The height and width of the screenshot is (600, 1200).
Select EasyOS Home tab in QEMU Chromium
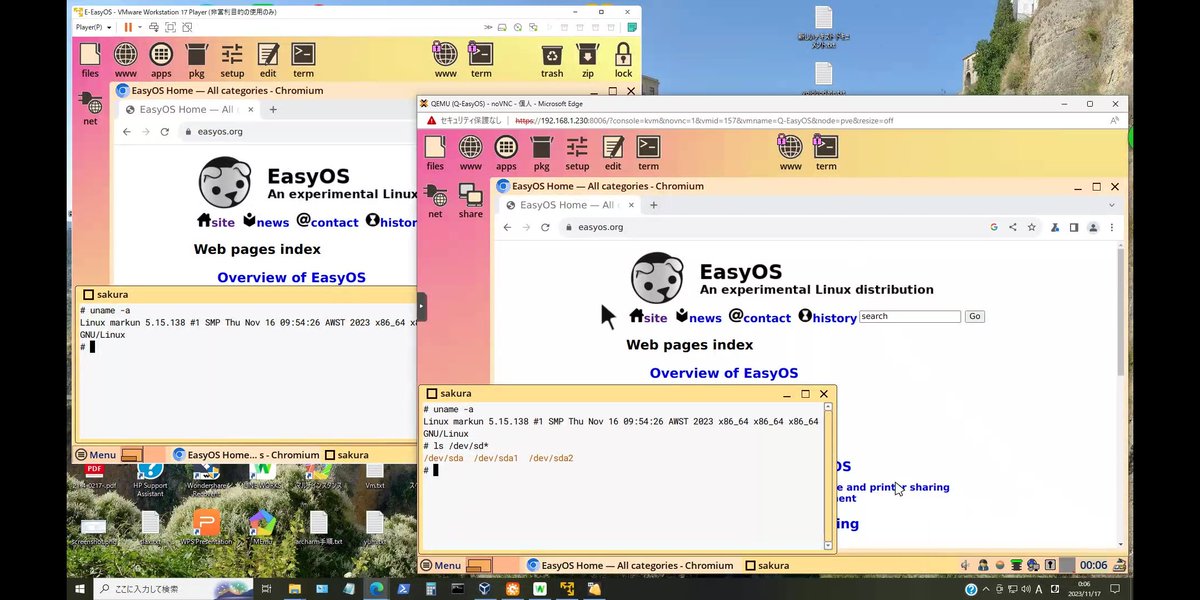point(569,205)
